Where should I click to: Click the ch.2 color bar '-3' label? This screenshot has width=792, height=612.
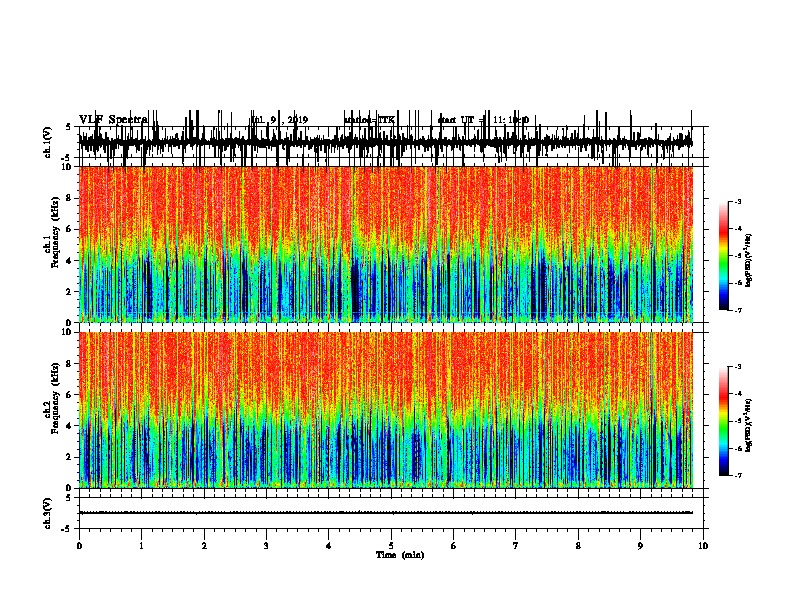(737, 367)
